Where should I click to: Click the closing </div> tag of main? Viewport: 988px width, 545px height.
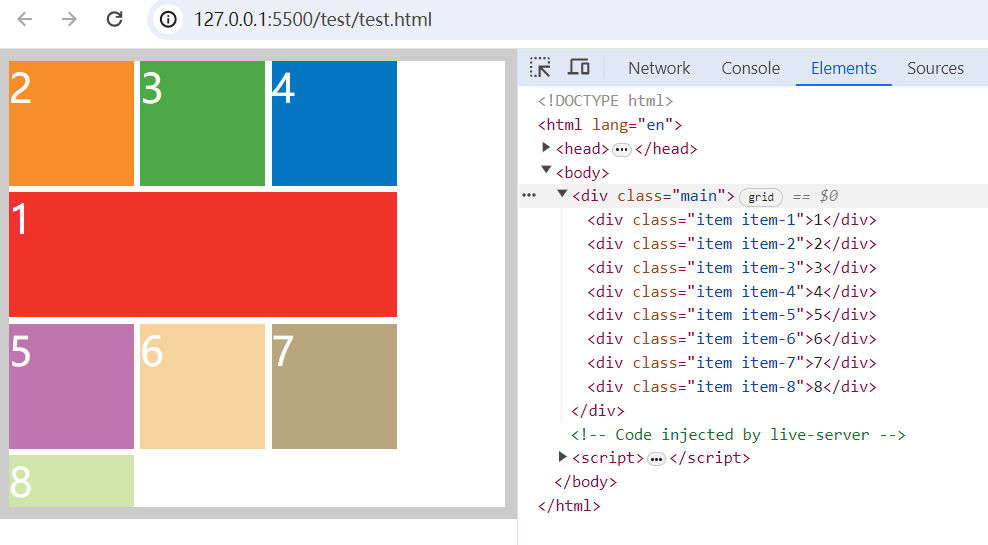click(x=597, y=411)
